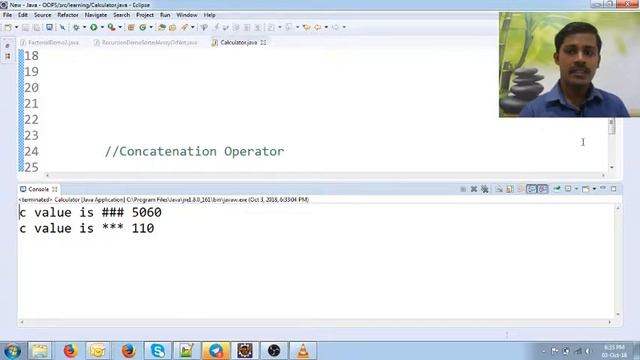Expand the Run dropdown arrow
The width and height of the screenshot is (640, 360).
102,27
